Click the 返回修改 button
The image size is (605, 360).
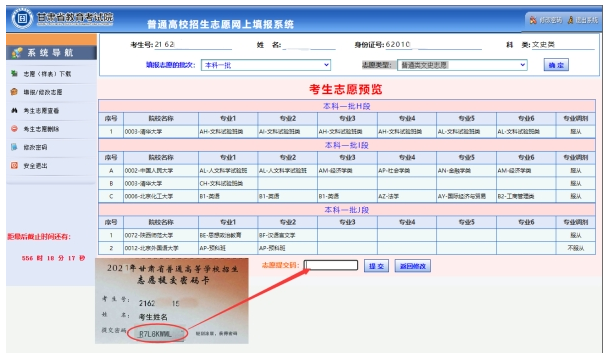(x=412, y=266)
